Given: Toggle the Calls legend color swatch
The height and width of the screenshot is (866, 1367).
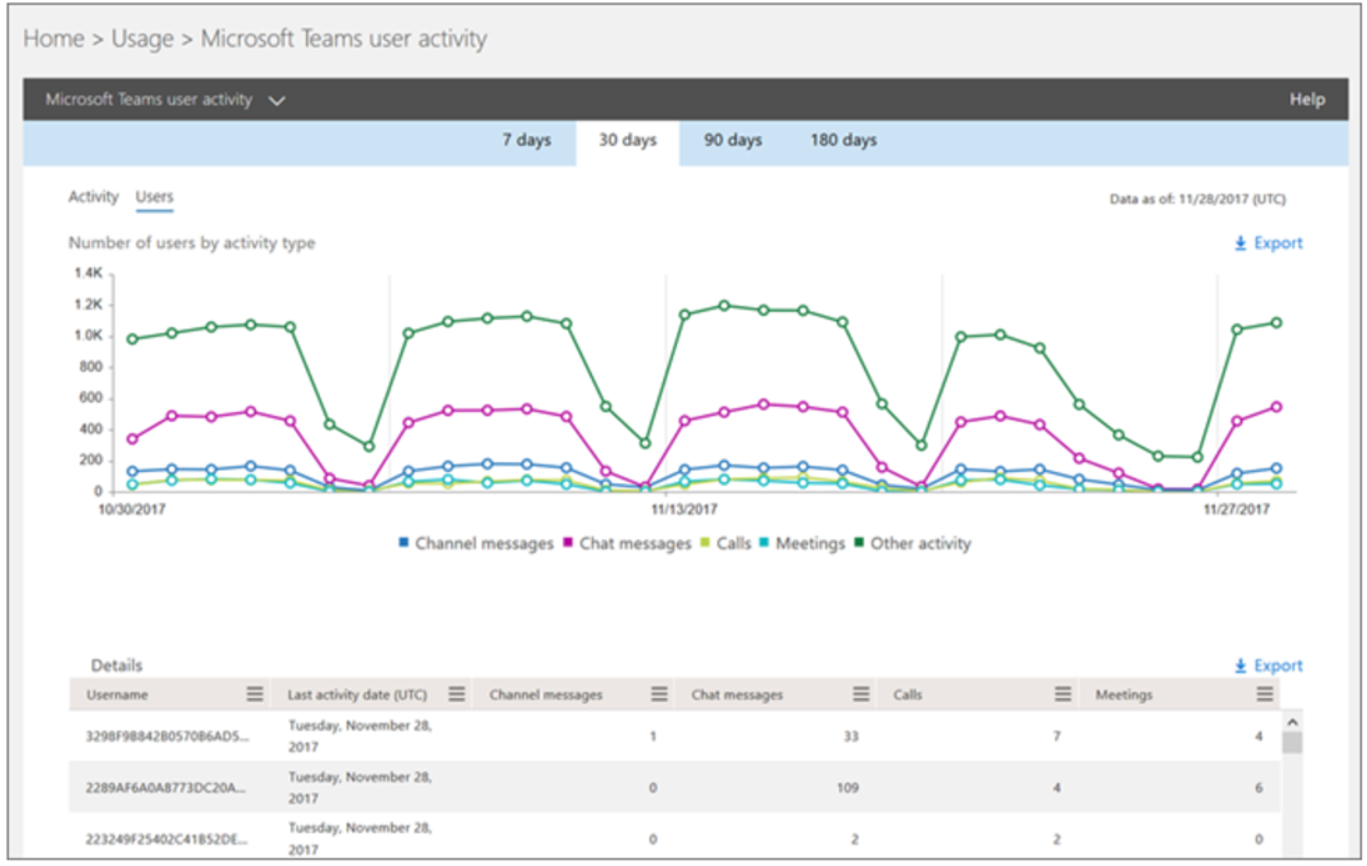Looking at the screenshot, I should [706, 543].
